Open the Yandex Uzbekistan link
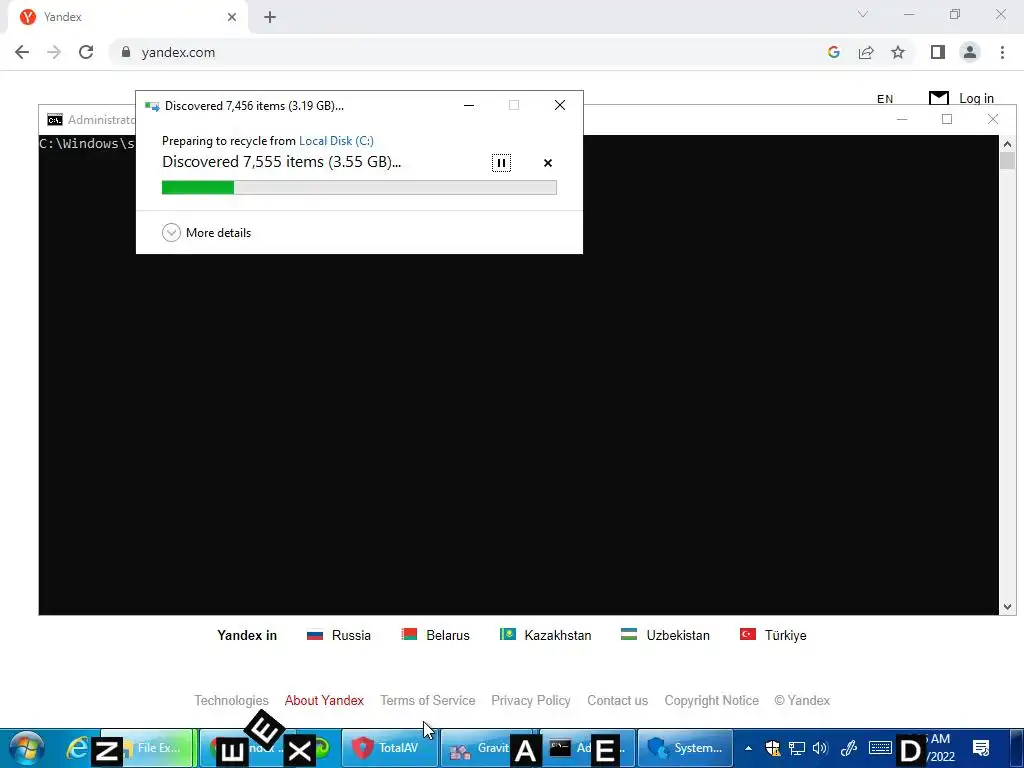 pyautogui.click(x=665, y=635)
